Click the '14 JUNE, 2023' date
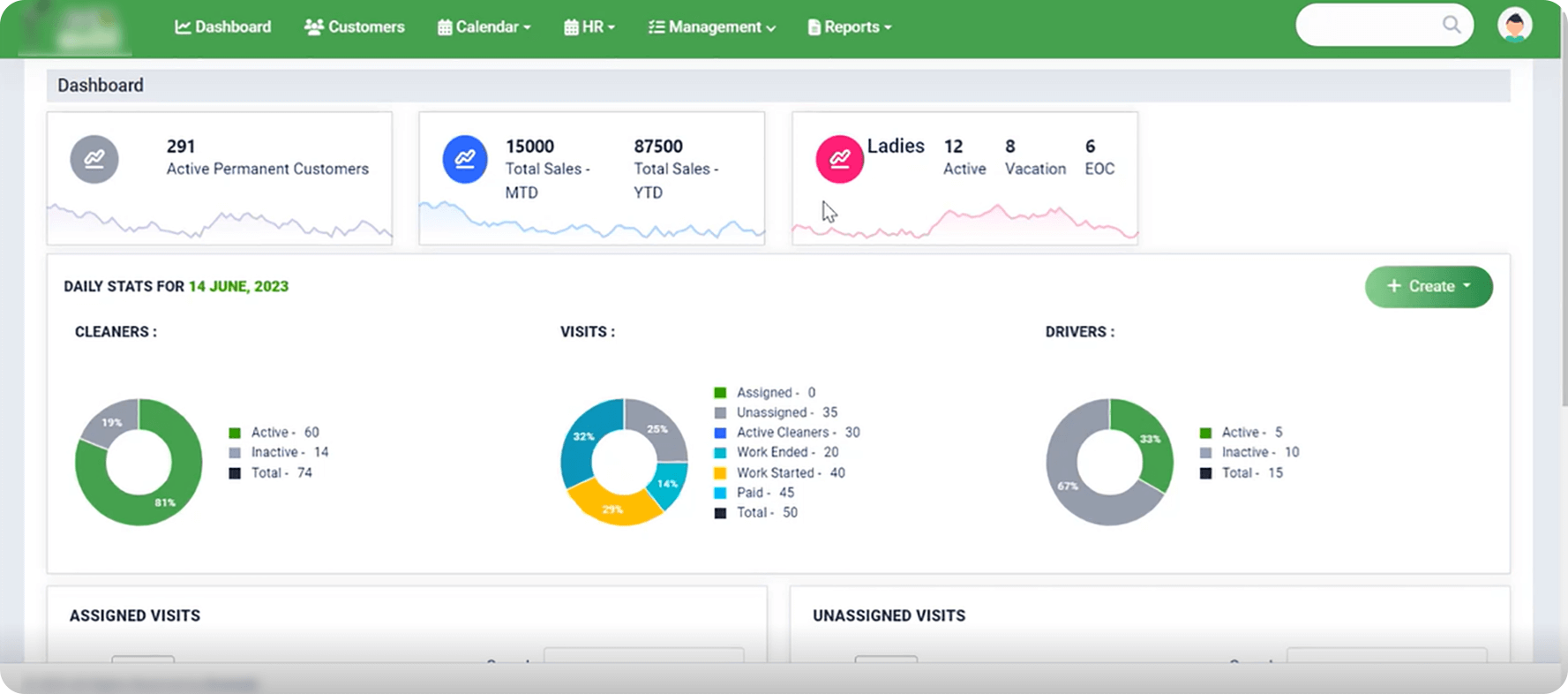Screen dimensions: 1568x694 [238, 286]
